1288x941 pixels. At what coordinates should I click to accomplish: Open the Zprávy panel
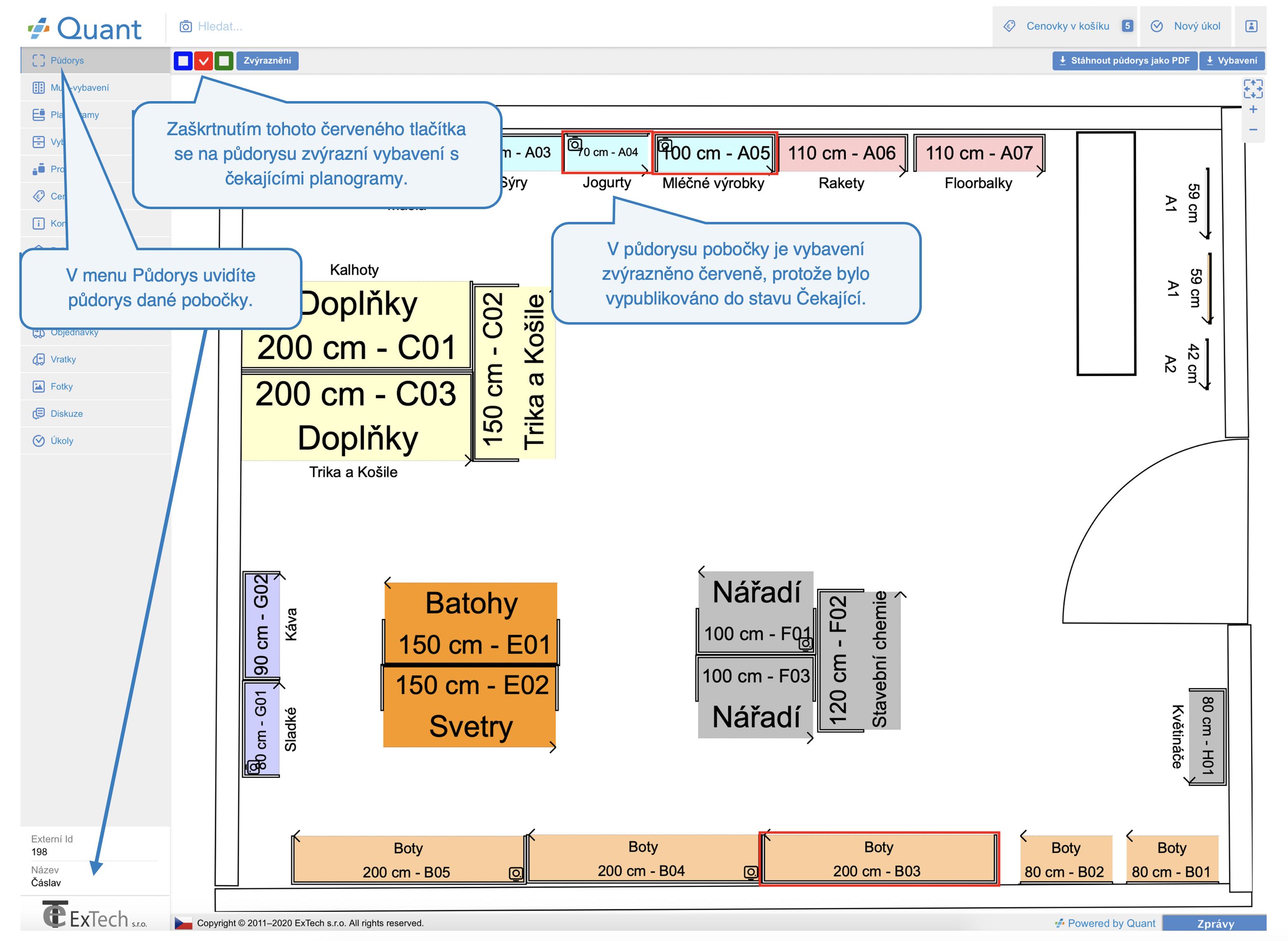(x=1215, y=924)
